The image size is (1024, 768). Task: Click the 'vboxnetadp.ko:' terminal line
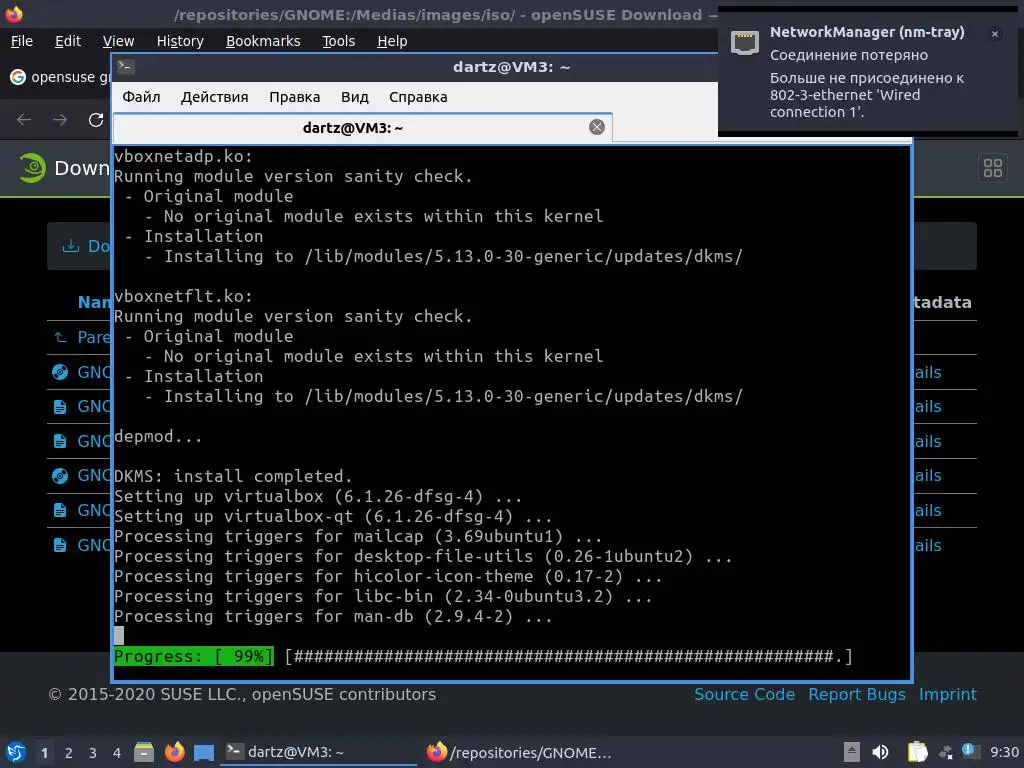183,156
